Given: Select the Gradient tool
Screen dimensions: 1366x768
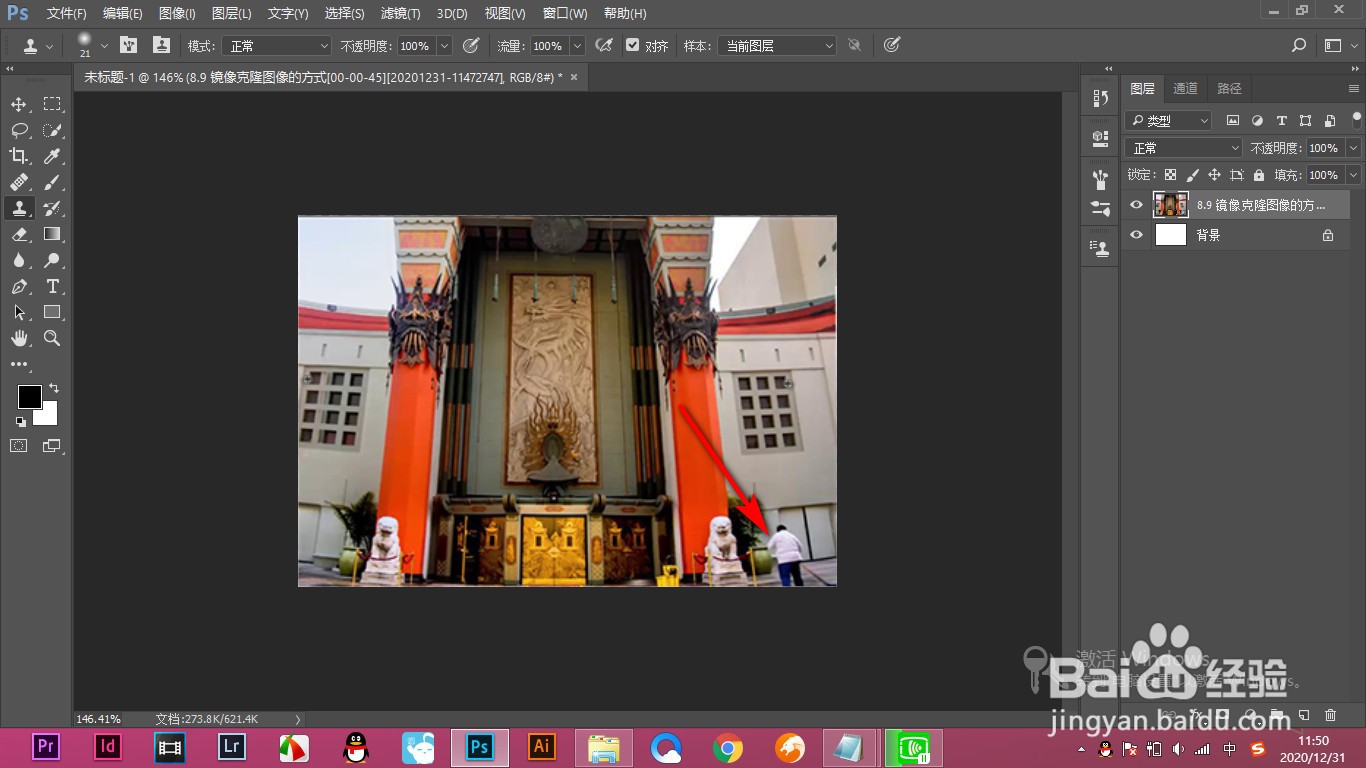Looking at the screenshot, I should tap(52, 234).
